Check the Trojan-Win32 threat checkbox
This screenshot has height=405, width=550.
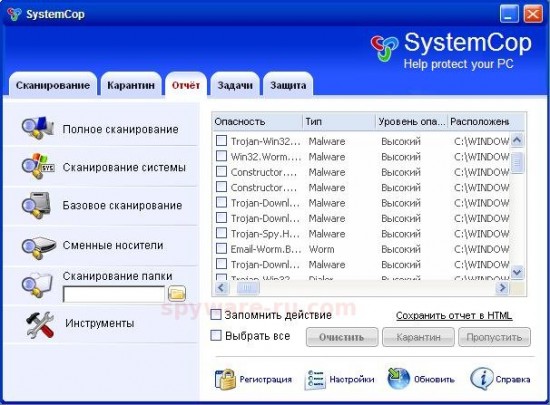(221, 141)
